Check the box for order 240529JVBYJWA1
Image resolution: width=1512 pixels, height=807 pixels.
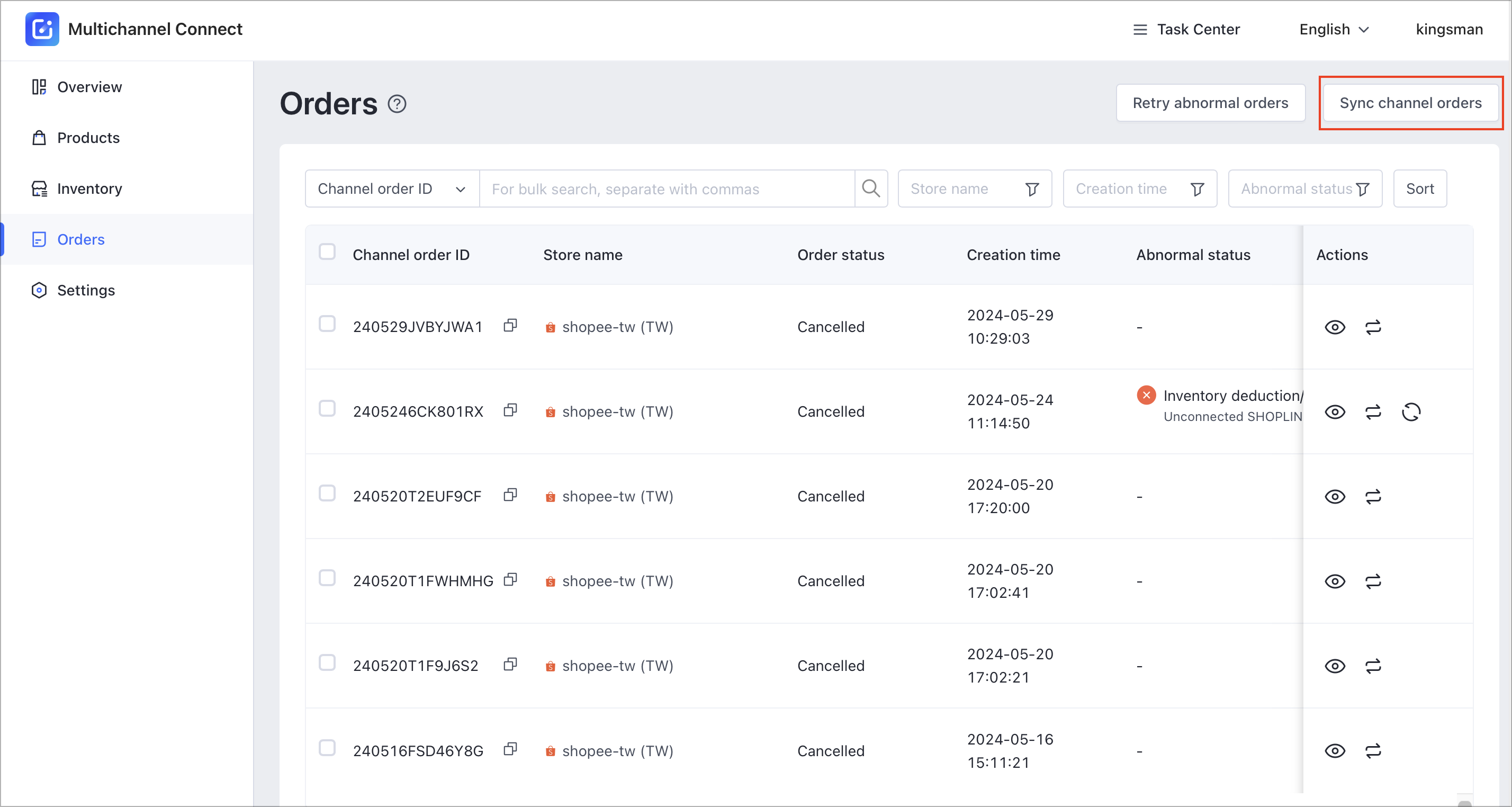(327, 324)
